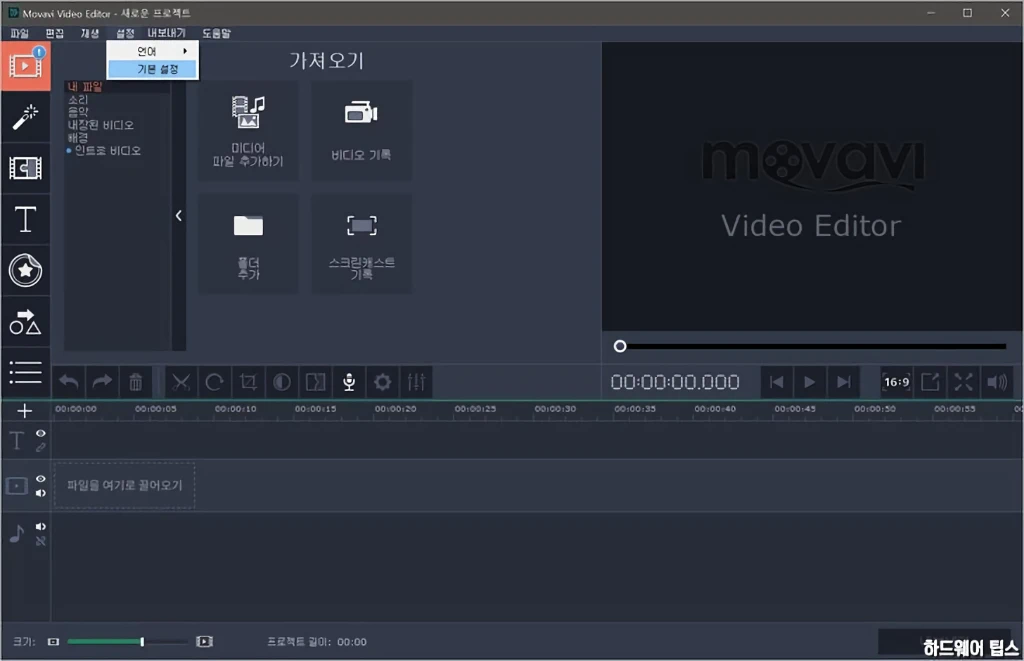Open the 16:9 aspect ratio selector
The height and width of the screenshot is (661, 1024).
point(896,382)
